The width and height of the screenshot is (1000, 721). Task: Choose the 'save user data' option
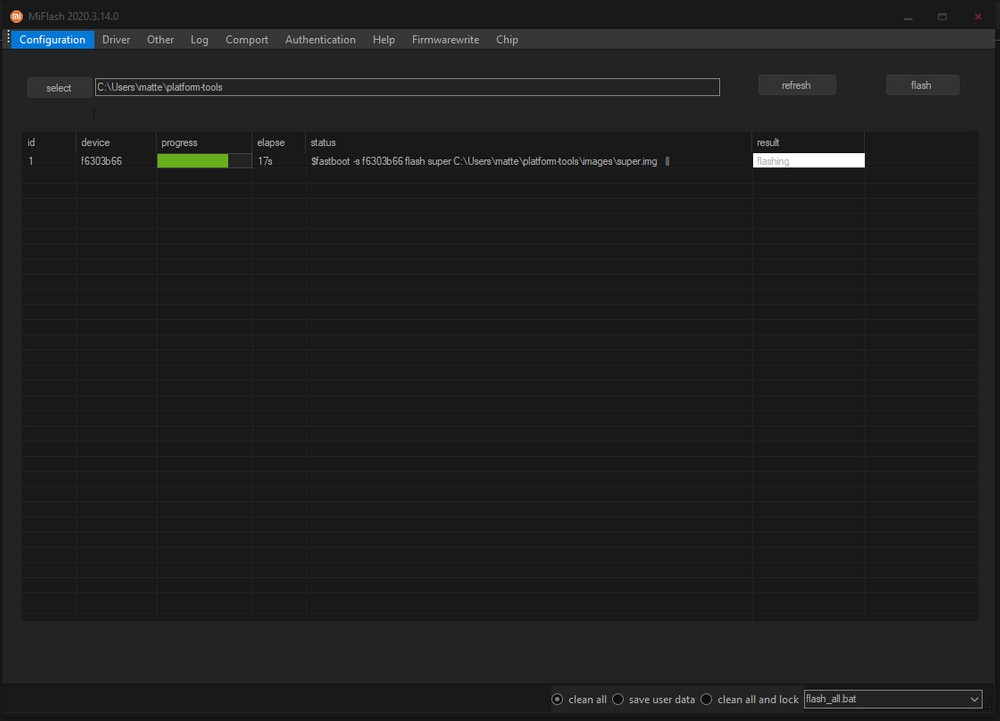pos(618,699)
